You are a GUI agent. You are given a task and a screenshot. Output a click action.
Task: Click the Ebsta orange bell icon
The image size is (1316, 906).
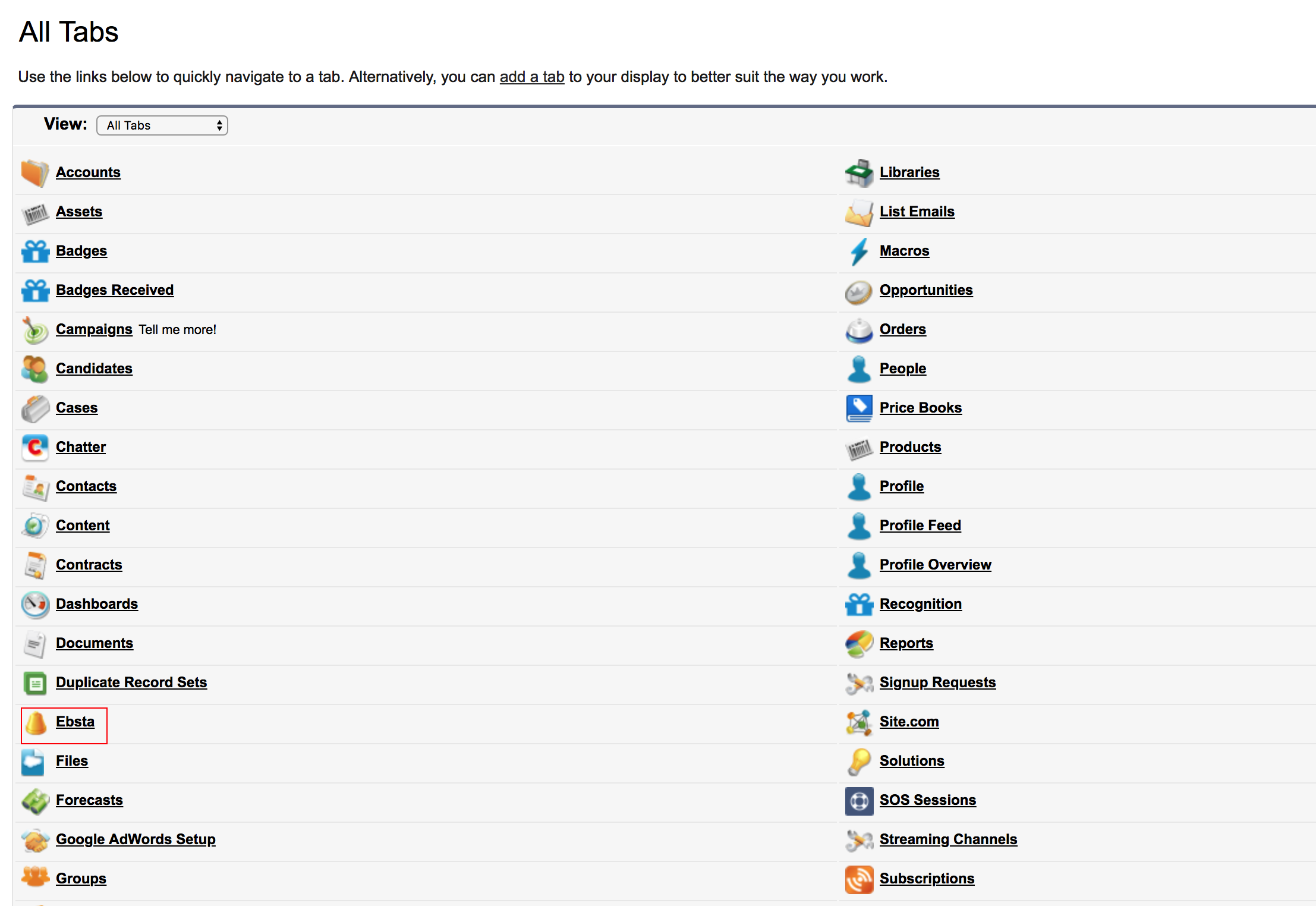click(x=36, y=723)
